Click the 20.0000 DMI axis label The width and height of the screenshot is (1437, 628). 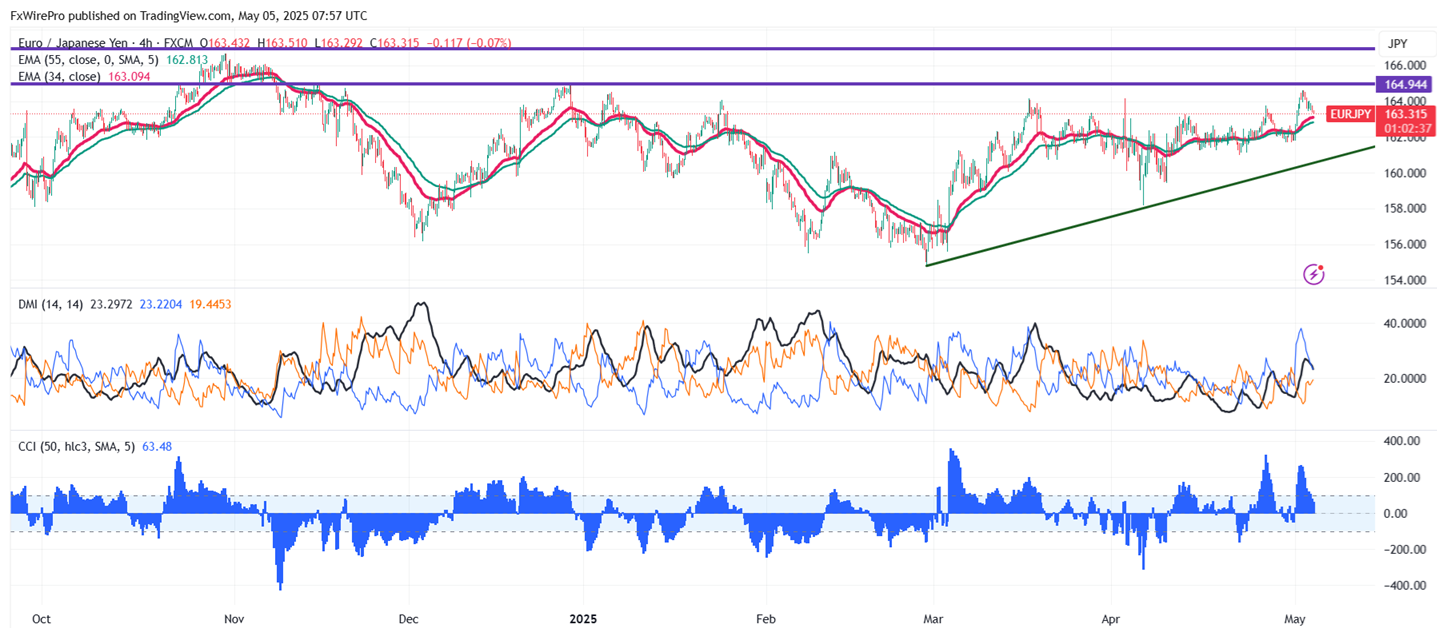pos(1405,379)
